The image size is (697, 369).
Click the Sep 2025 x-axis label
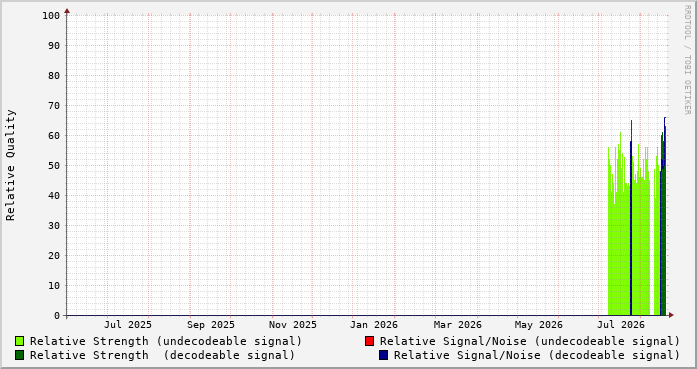click(x=211, y=325)
